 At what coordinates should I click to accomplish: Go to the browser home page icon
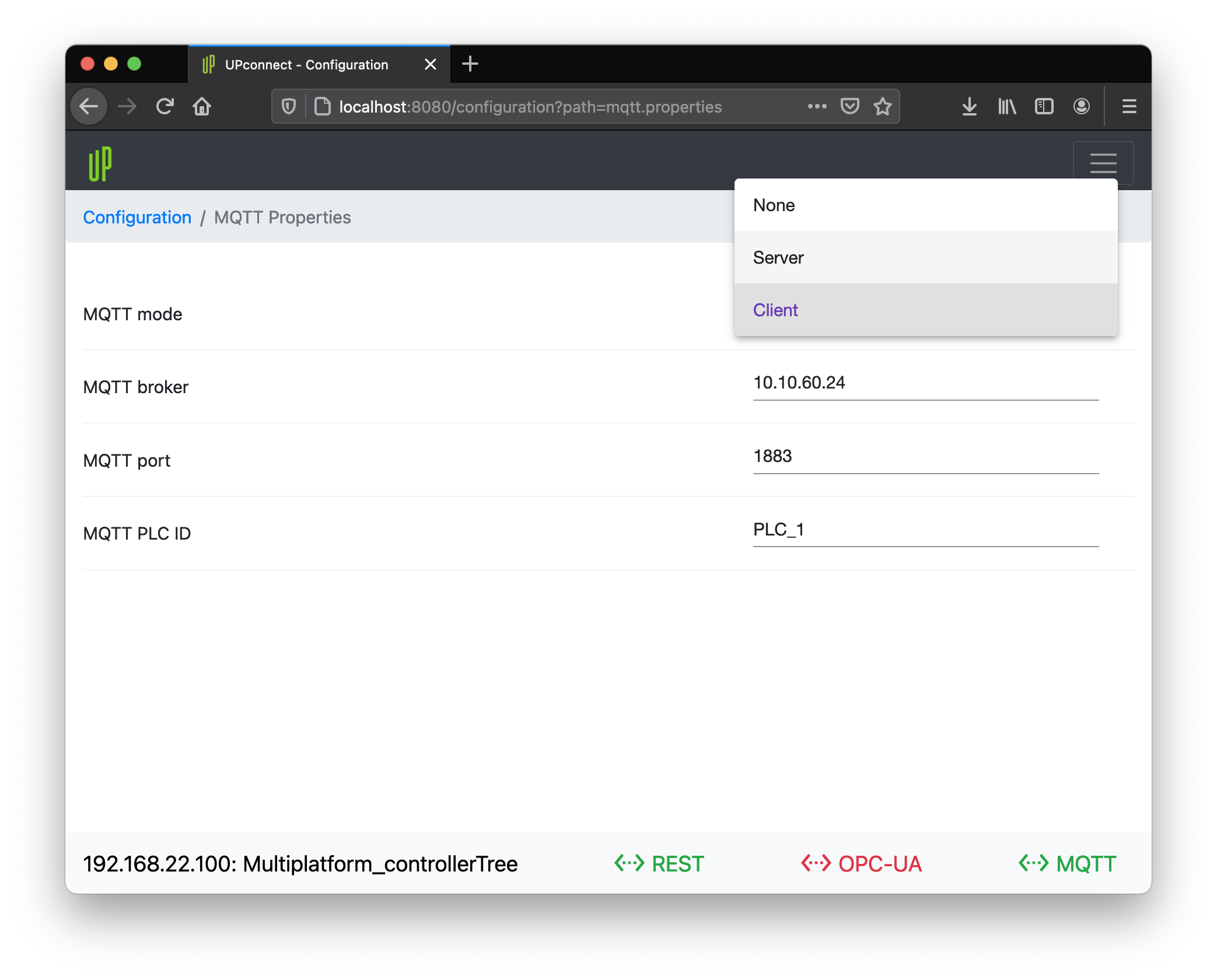pyautogui.click(x=202, y=107)
